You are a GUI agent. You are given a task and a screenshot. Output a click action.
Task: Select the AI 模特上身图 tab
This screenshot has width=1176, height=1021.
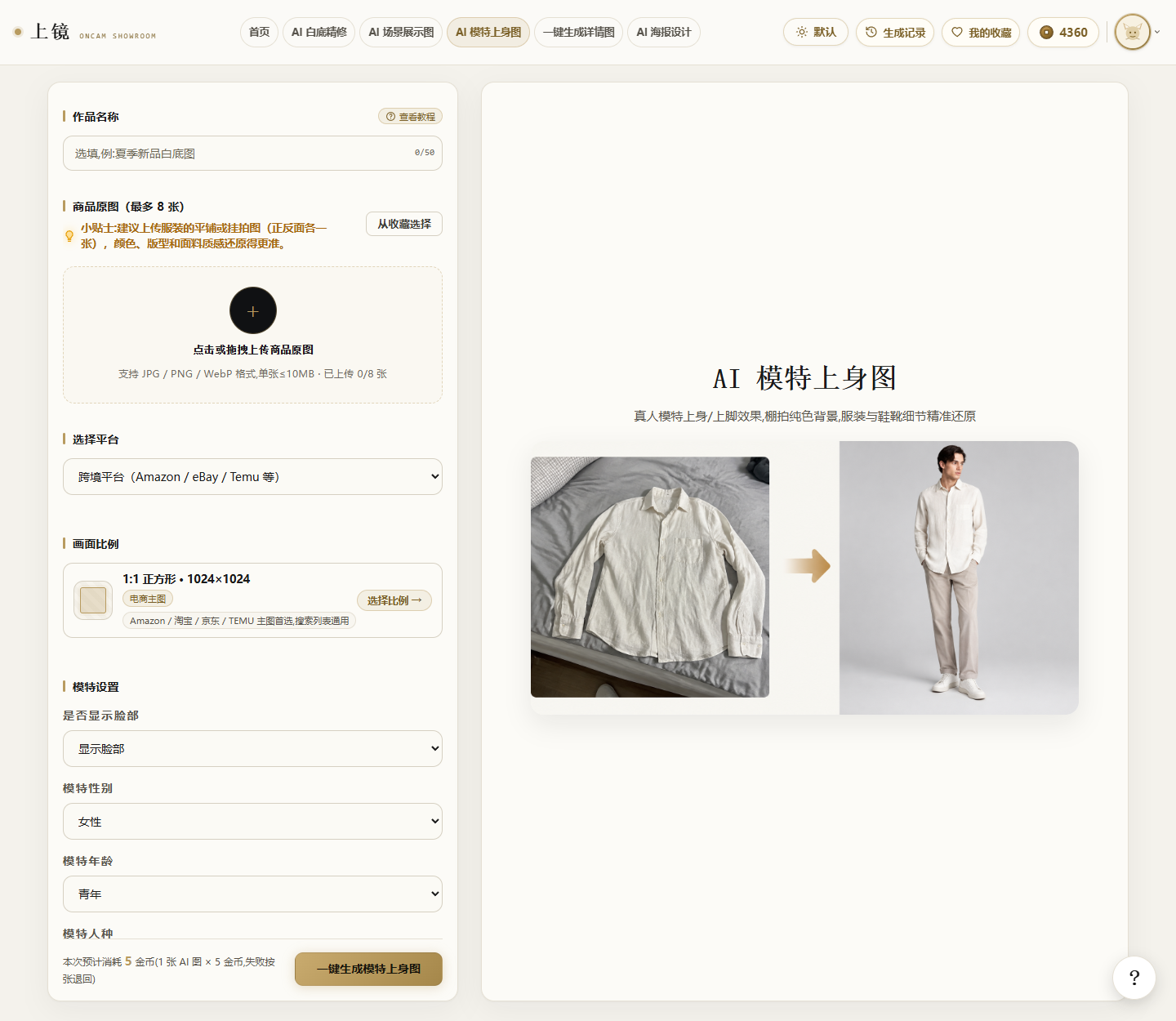click(488, 32)
